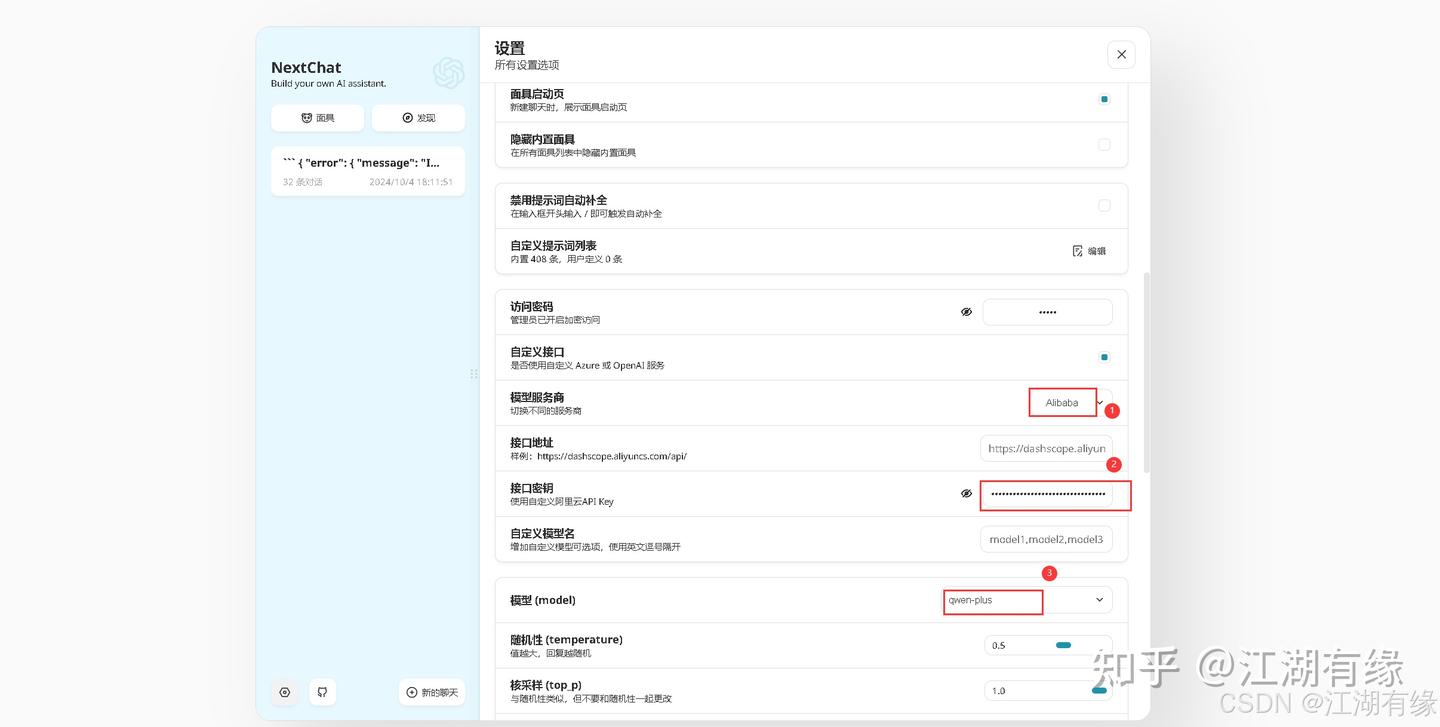Open the 面具 mask gallery
Viewport: 1440px width, 727px height.
tap(317, 117)
